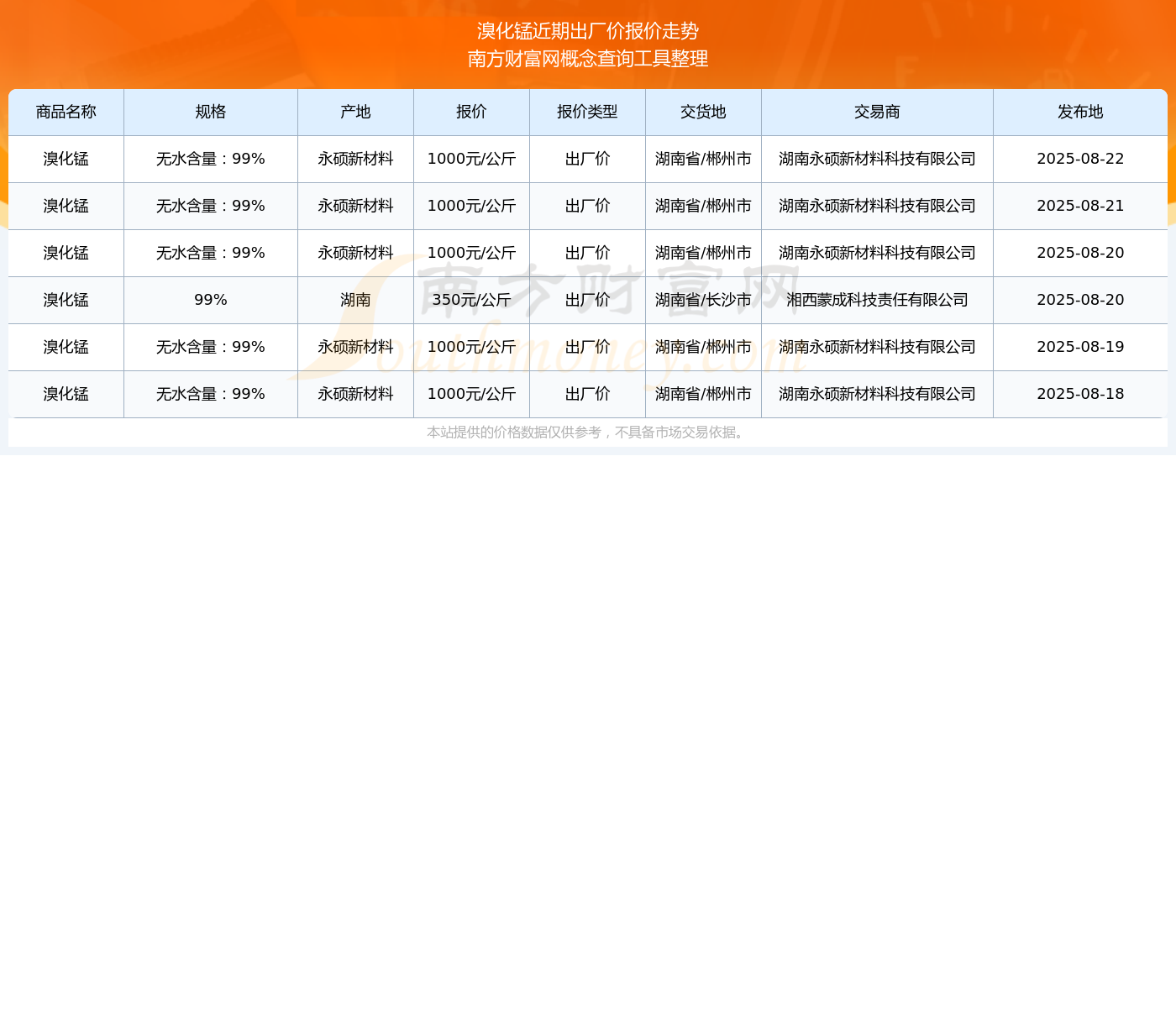Click the subtitle 南方财富网概念查询工具整理

[588, 59]
